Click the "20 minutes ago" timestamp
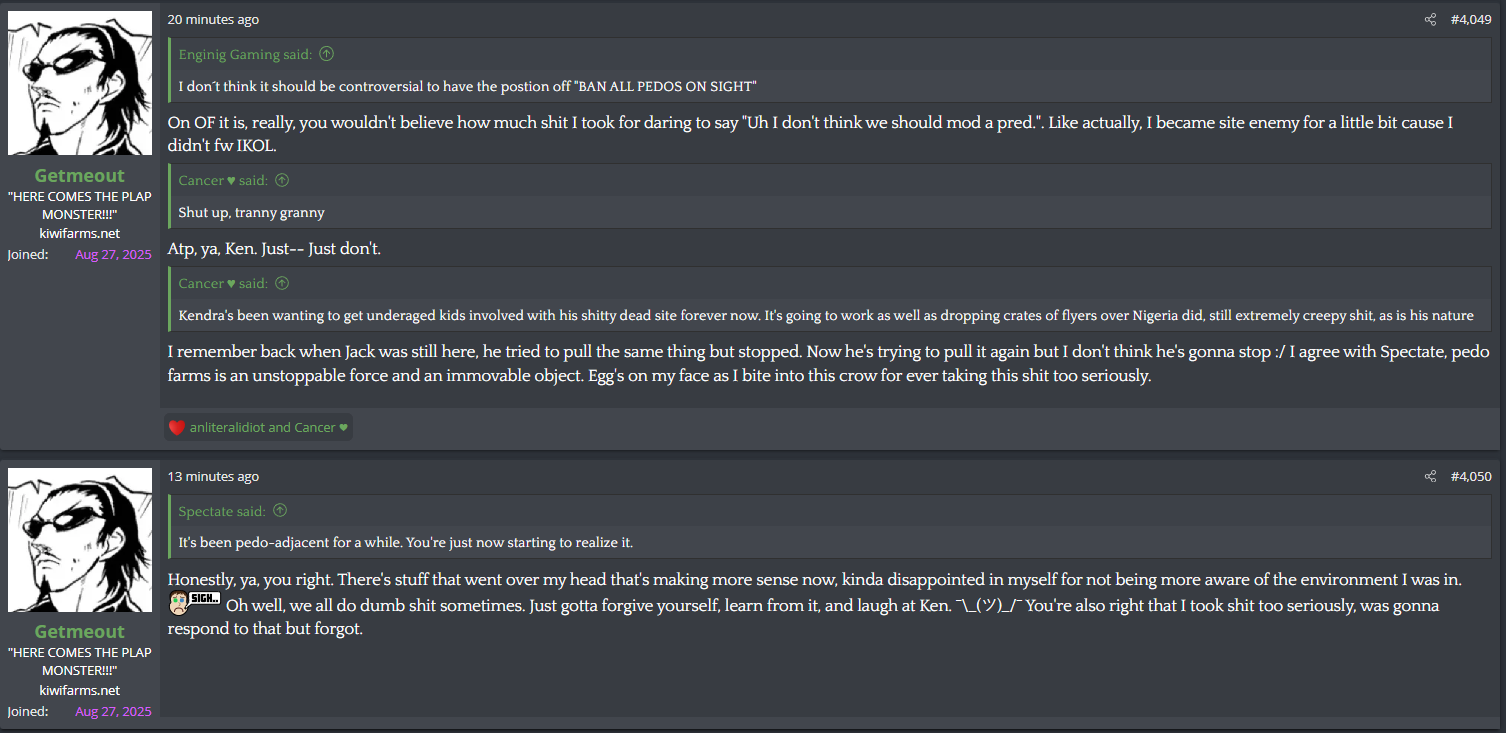Screen dimensions: 1506x733 coord(213,20)
